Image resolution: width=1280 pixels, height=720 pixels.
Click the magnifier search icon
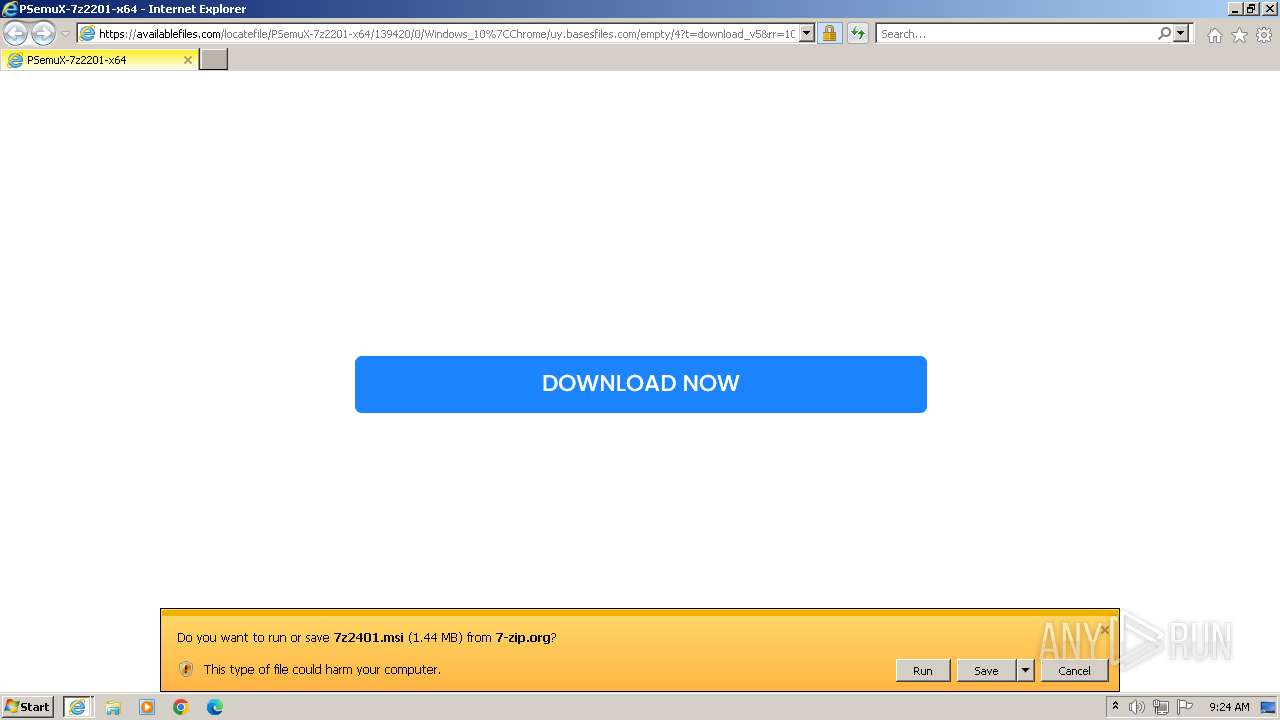(x=1164, y=33)
